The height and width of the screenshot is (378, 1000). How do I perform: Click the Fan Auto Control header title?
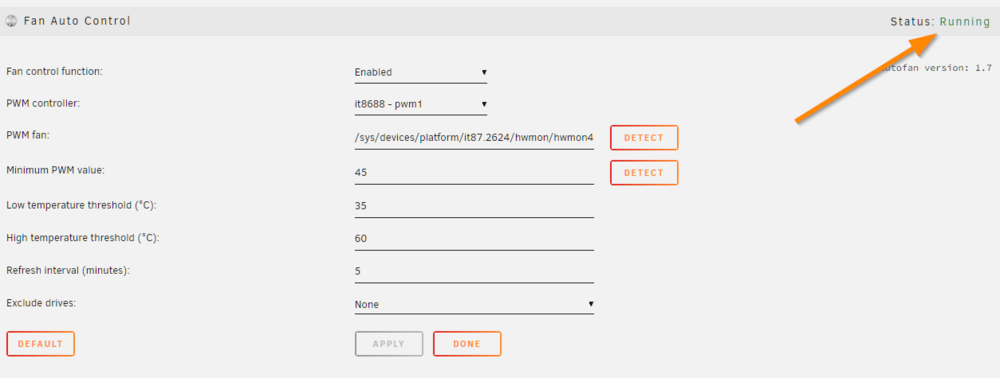point(77,21)
